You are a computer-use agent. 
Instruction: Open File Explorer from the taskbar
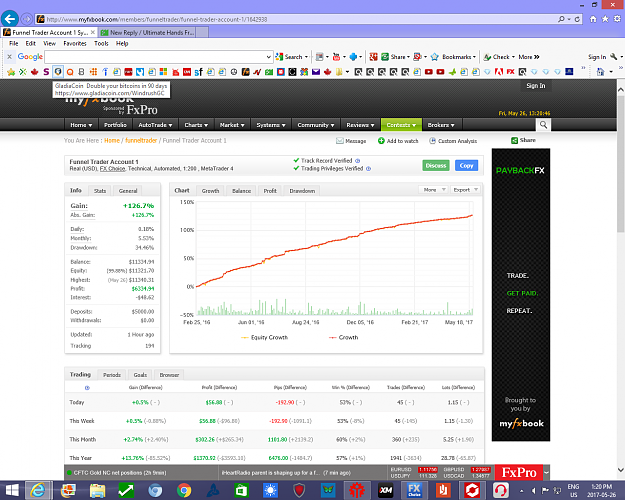[x=97, y=490]
